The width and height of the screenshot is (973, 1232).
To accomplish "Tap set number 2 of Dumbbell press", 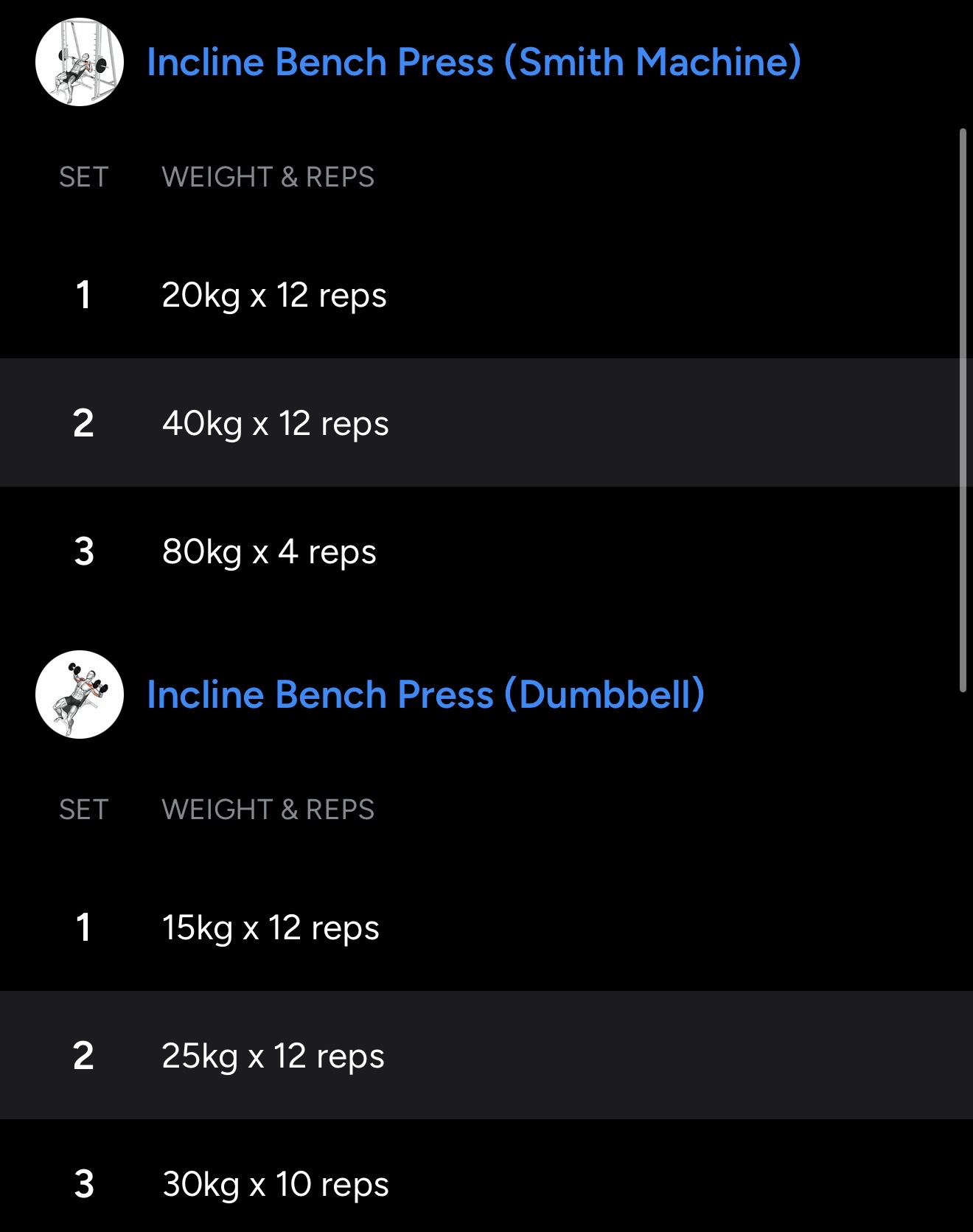I will coord(83,1056).
